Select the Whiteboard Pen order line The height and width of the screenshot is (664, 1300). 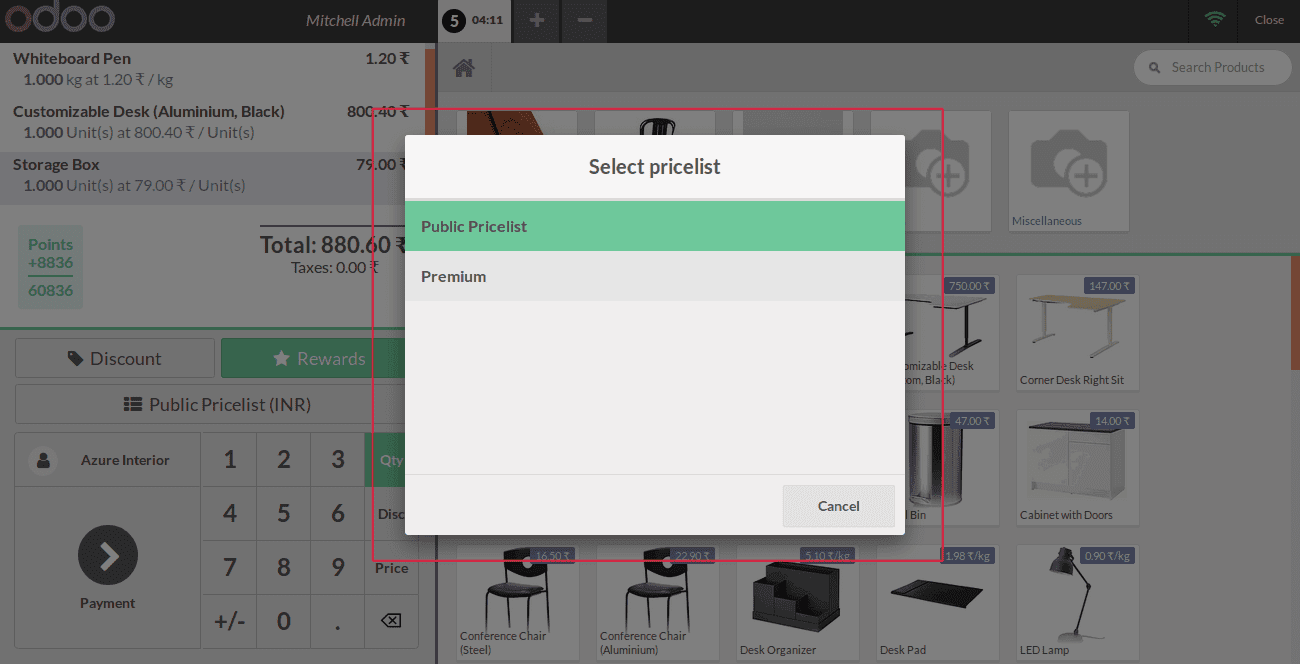click(x=212, y=69)
